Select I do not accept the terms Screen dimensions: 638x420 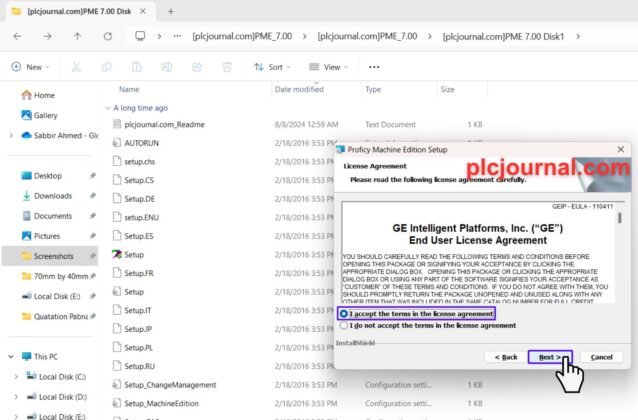[345, 325]
